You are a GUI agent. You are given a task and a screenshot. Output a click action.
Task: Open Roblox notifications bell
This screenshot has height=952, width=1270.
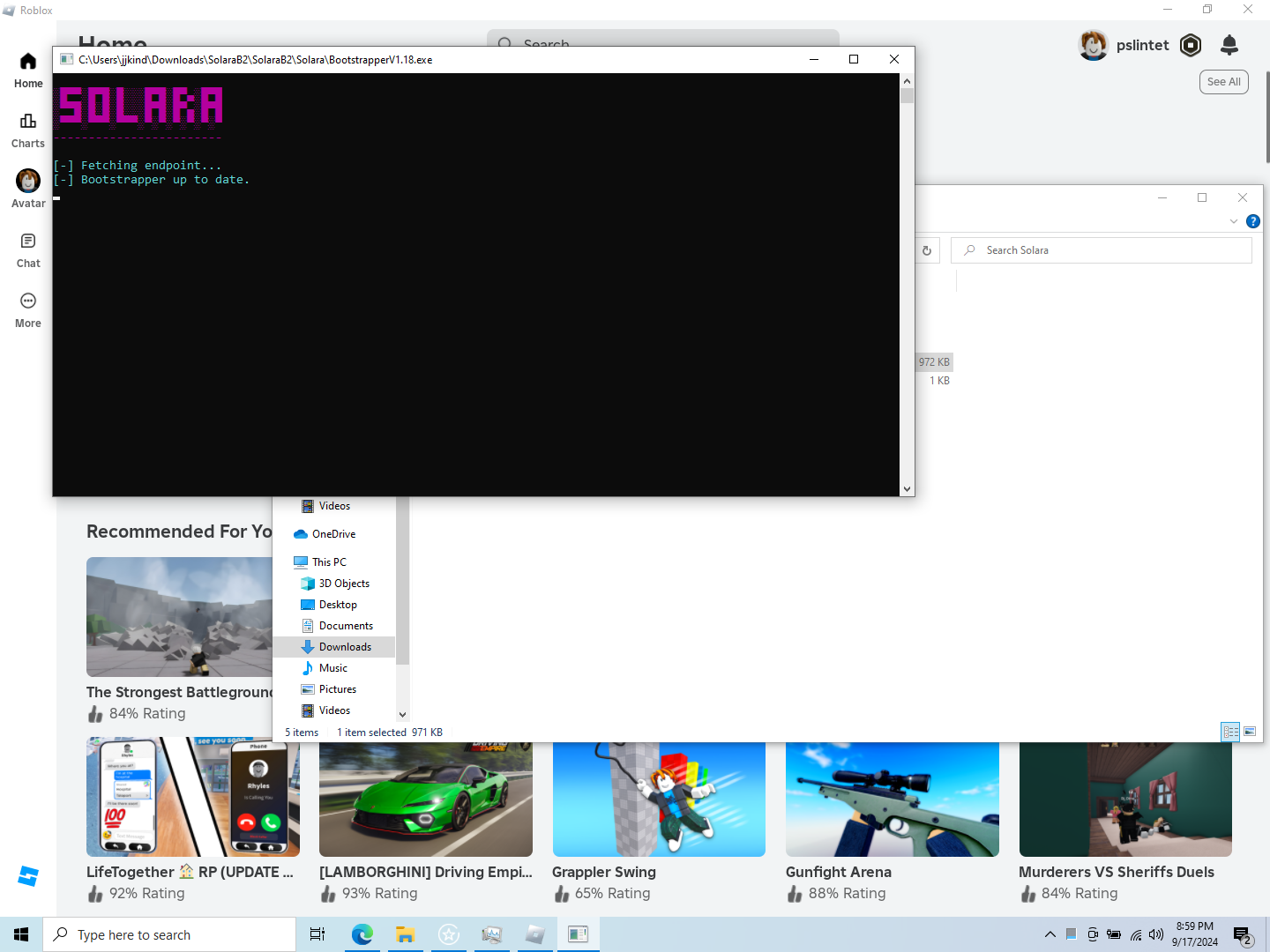[1229, 45]
